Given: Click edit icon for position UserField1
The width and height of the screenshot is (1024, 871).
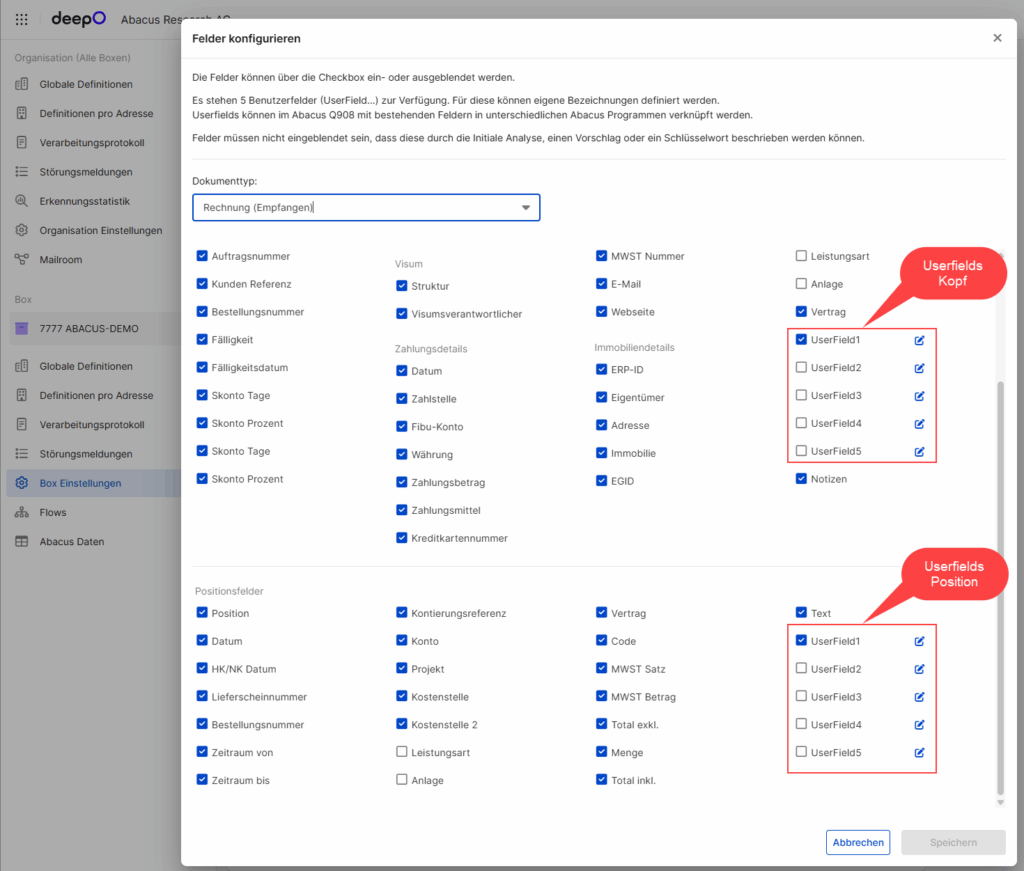Looking at the screenshot, I should point(920,641).
